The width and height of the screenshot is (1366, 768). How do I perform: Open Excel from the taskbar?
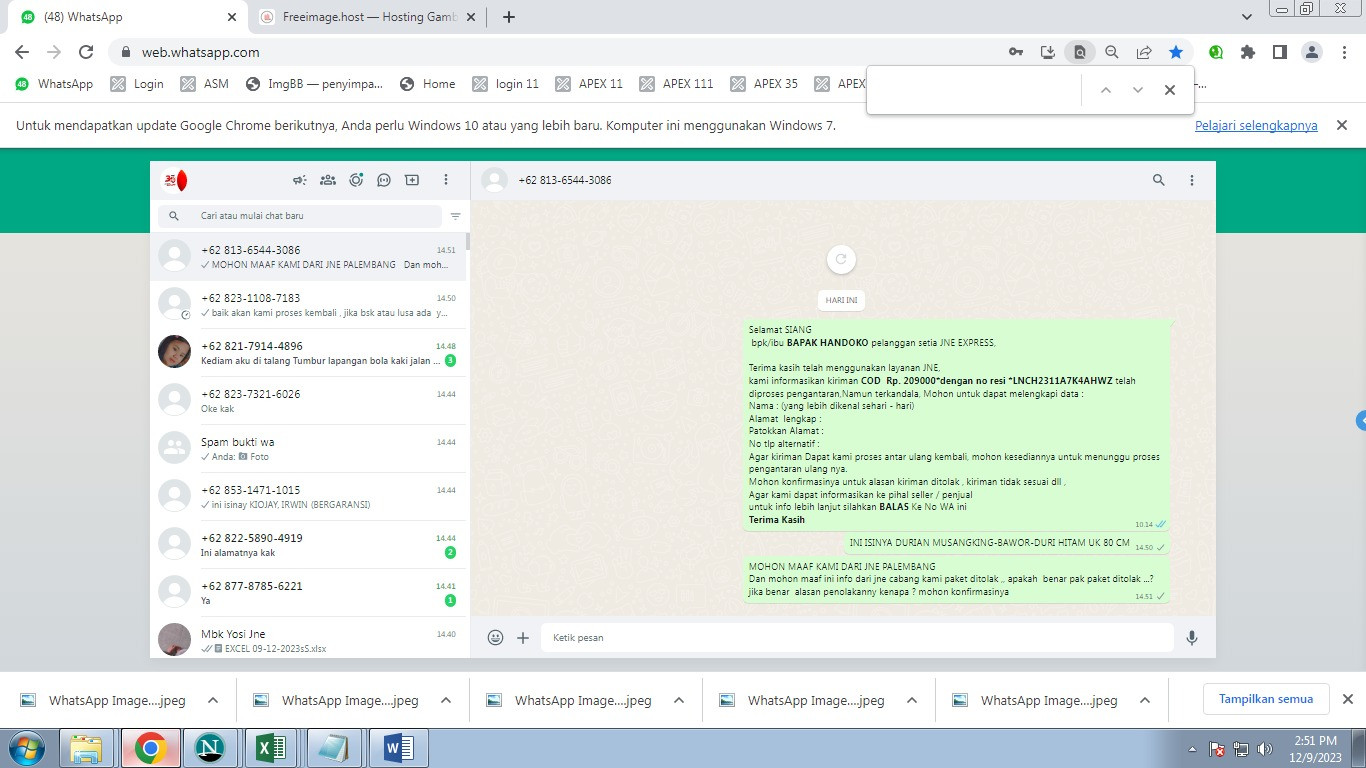point(271,748)
